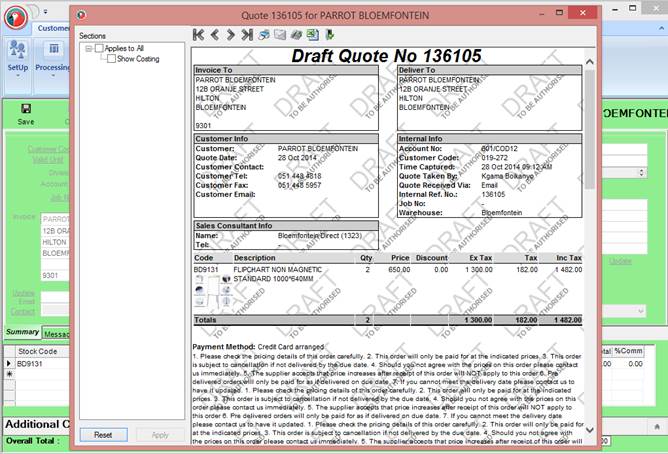Collapse the Applies to All tree node
This screenshot has height=454, width=668.
(88, 48)
